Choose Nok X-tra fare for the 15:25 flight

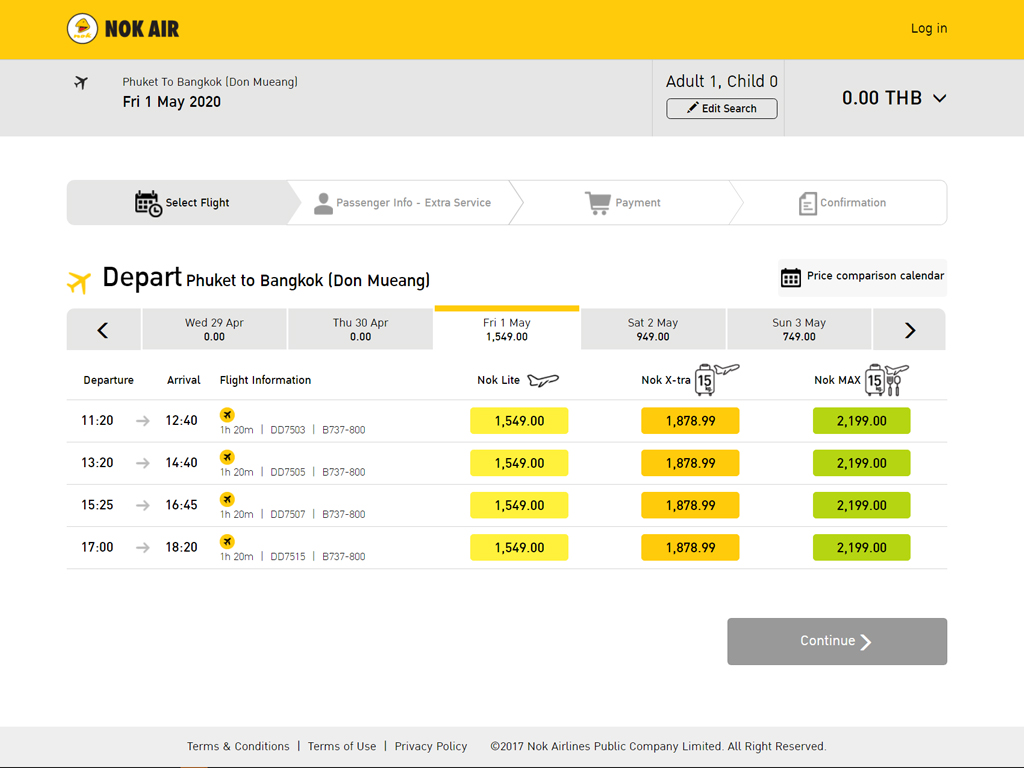pos(690,505)
